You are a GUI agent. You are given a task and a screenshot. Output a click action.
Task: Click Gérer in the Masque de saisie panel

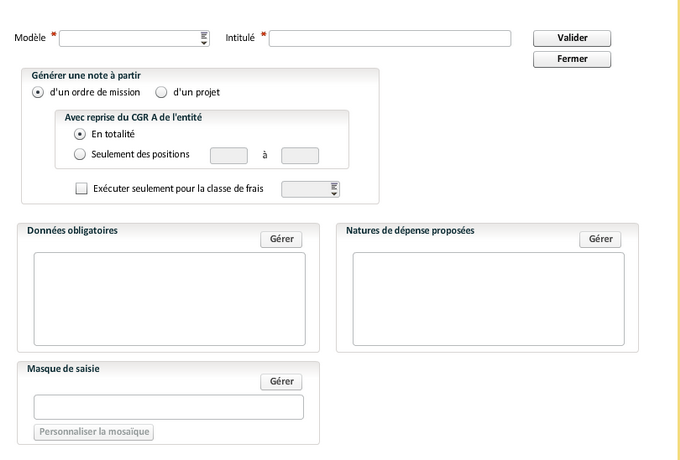(x=281, y=381)
